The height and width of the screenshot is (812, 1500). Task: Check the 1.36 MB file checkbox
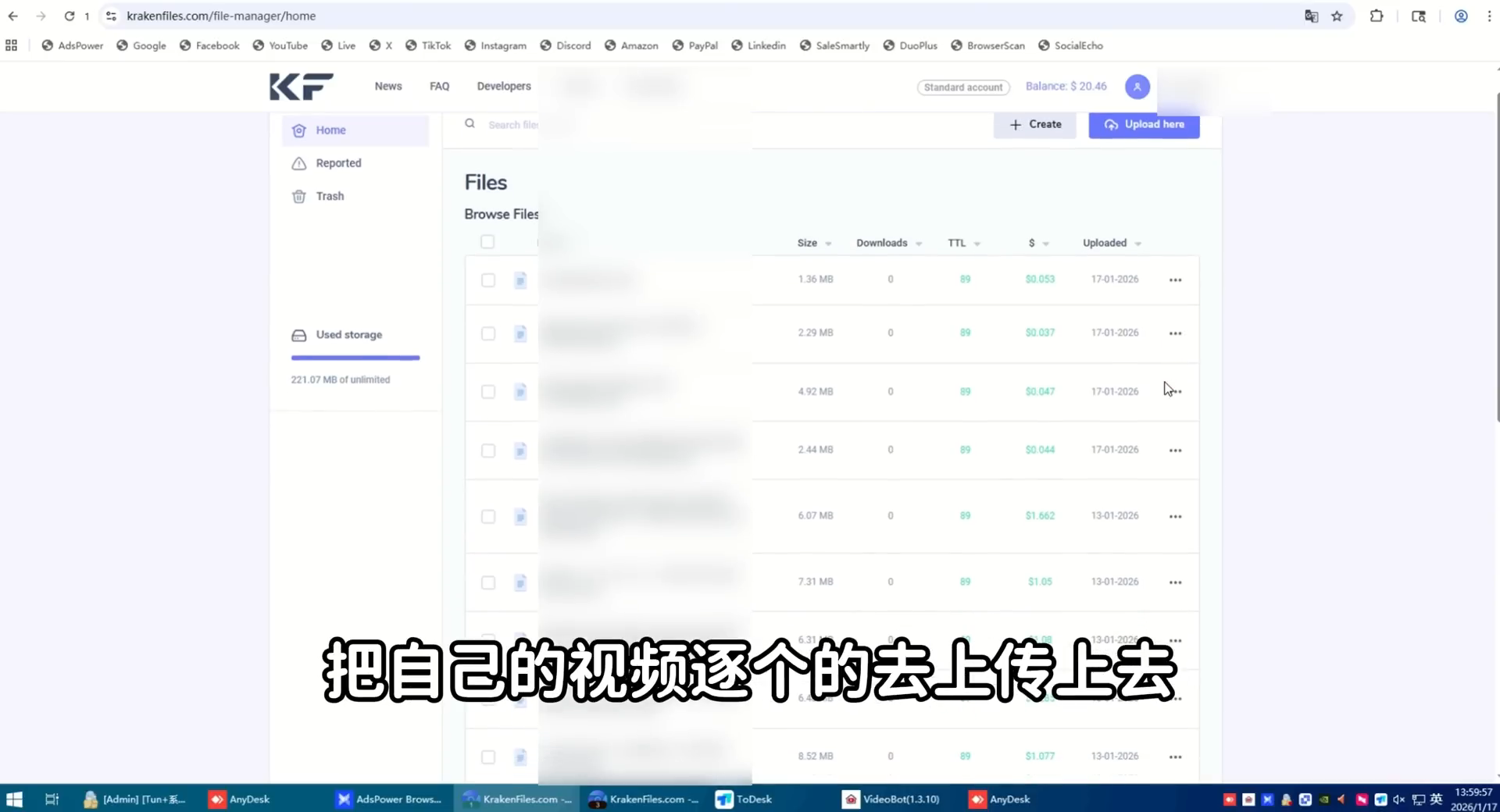tap(488, 280)
